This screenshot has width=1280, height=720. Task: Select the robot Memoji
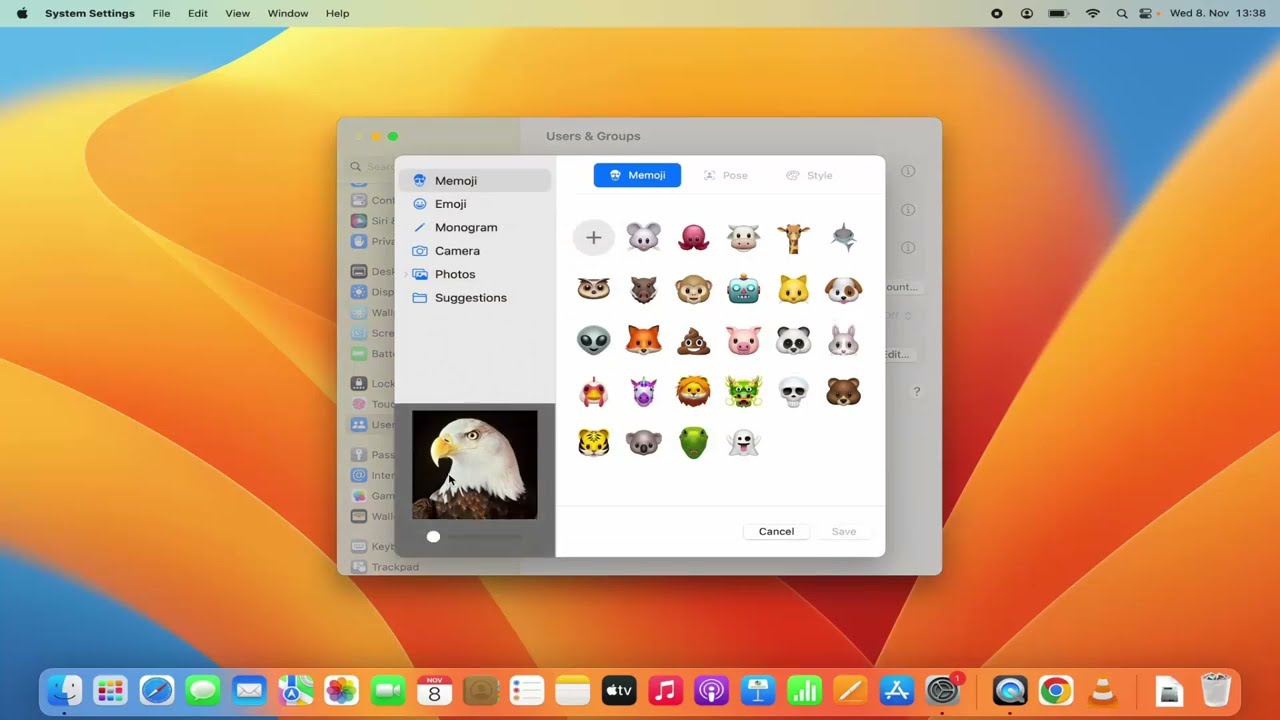(743, 289)
